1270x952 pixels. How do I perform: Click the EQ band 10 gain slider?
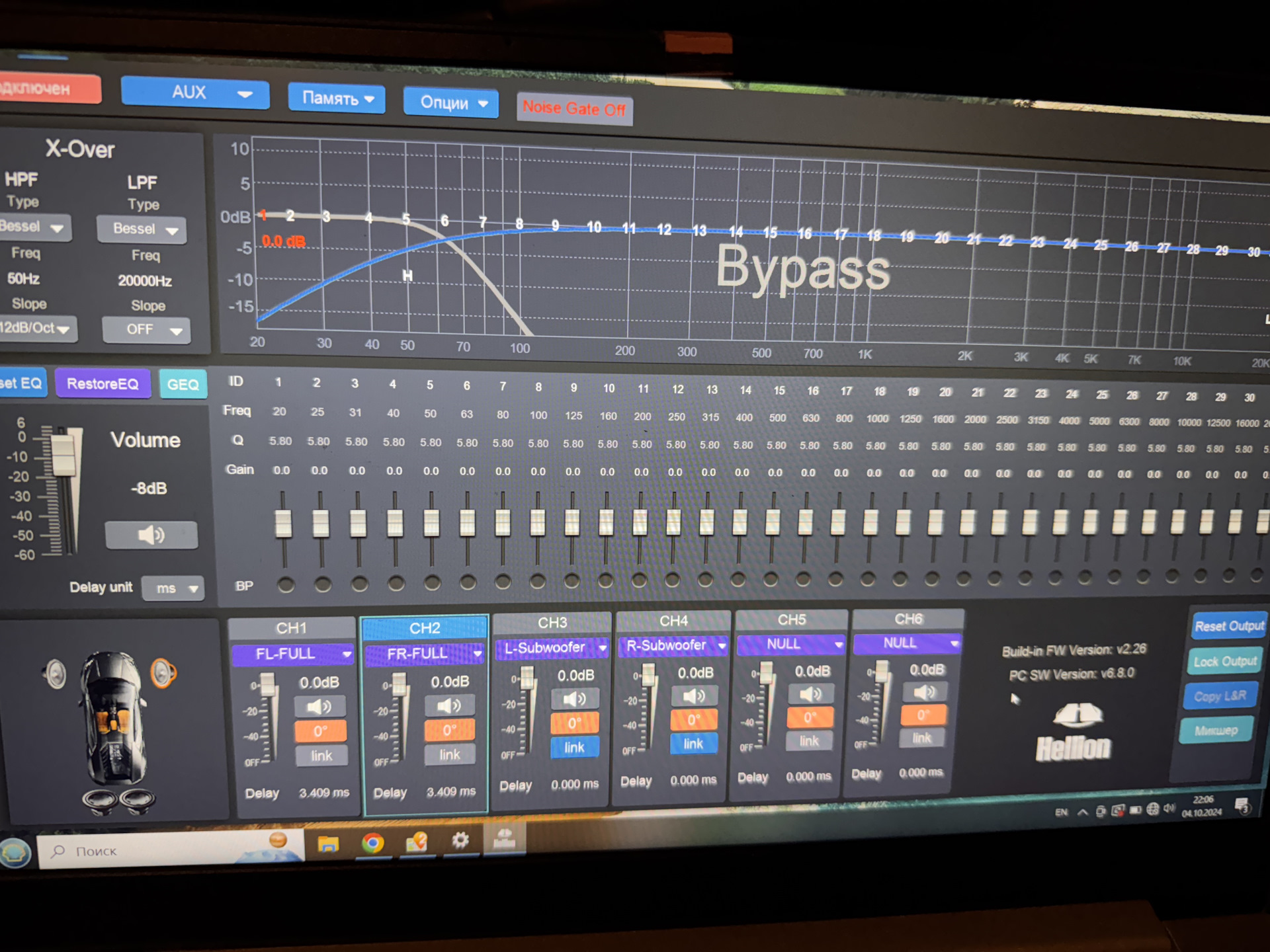tap(606, 522)
